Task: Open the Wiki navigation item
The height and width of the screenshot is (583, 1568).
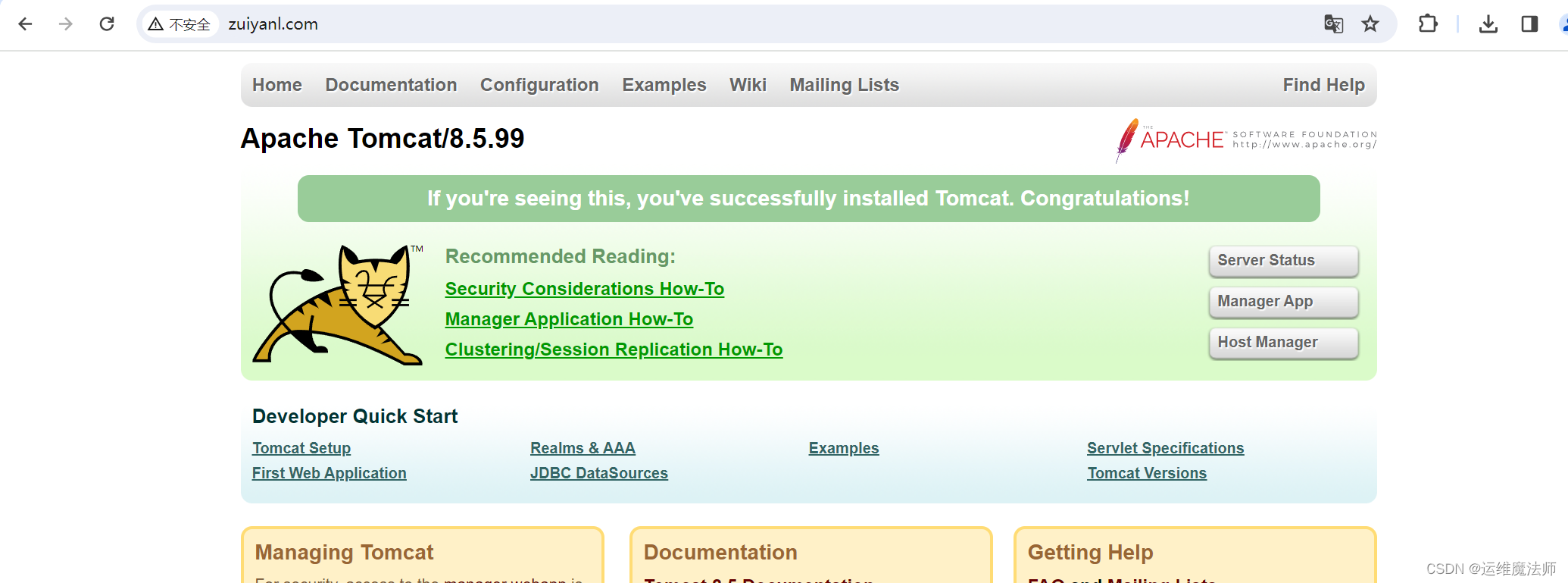Action: point(748,85)
